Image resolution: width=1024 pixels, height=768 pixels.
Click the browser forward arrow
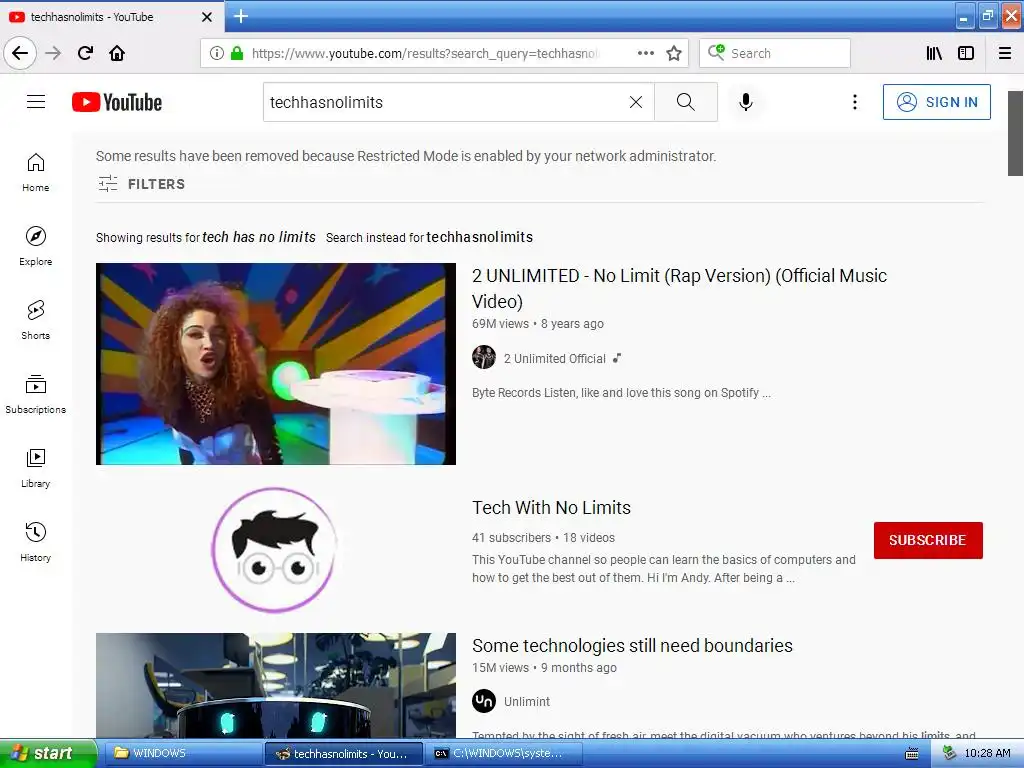(53, 53)
